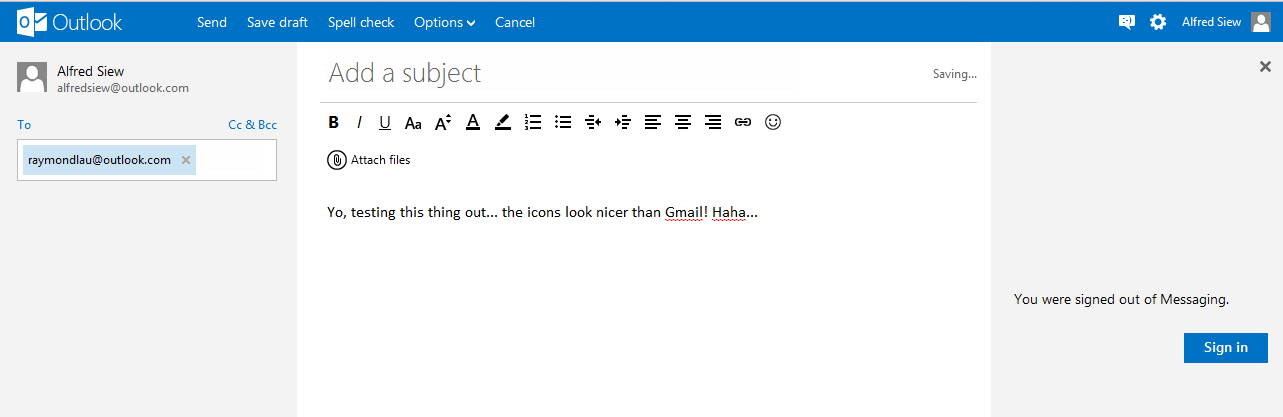Open the font color picker
The height and width of the screenshot is (417, 1283).
tap(473, 122)
